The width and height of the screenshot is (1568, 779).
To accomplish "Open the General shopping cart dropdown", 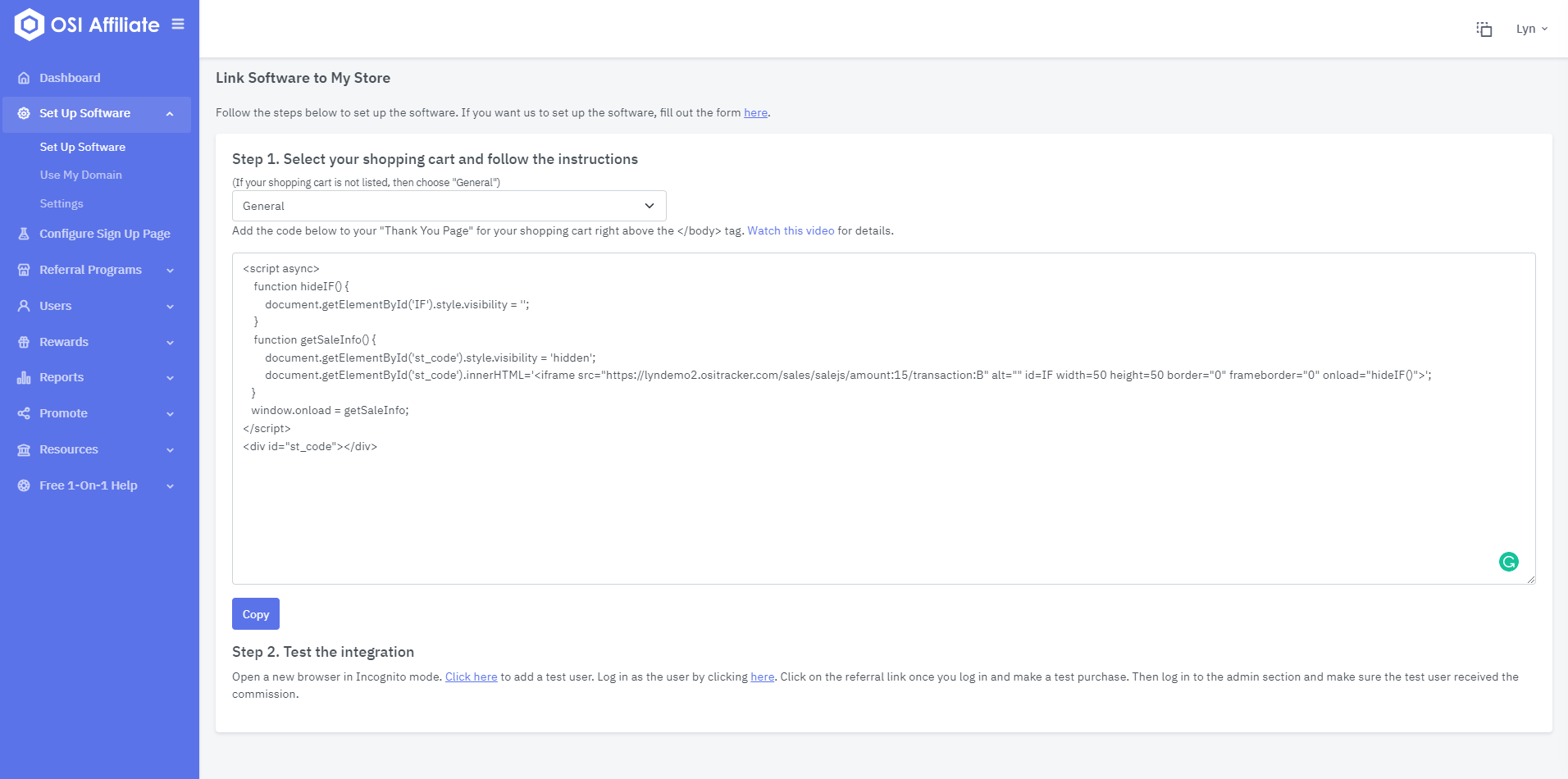I will coord(449,206).
